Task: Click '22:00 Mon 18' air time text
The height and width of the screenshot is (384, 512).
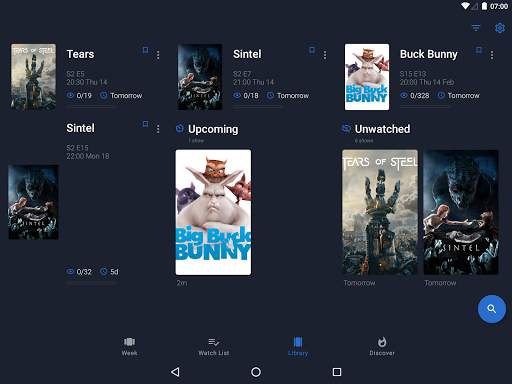Action: [x=88, y=156]
